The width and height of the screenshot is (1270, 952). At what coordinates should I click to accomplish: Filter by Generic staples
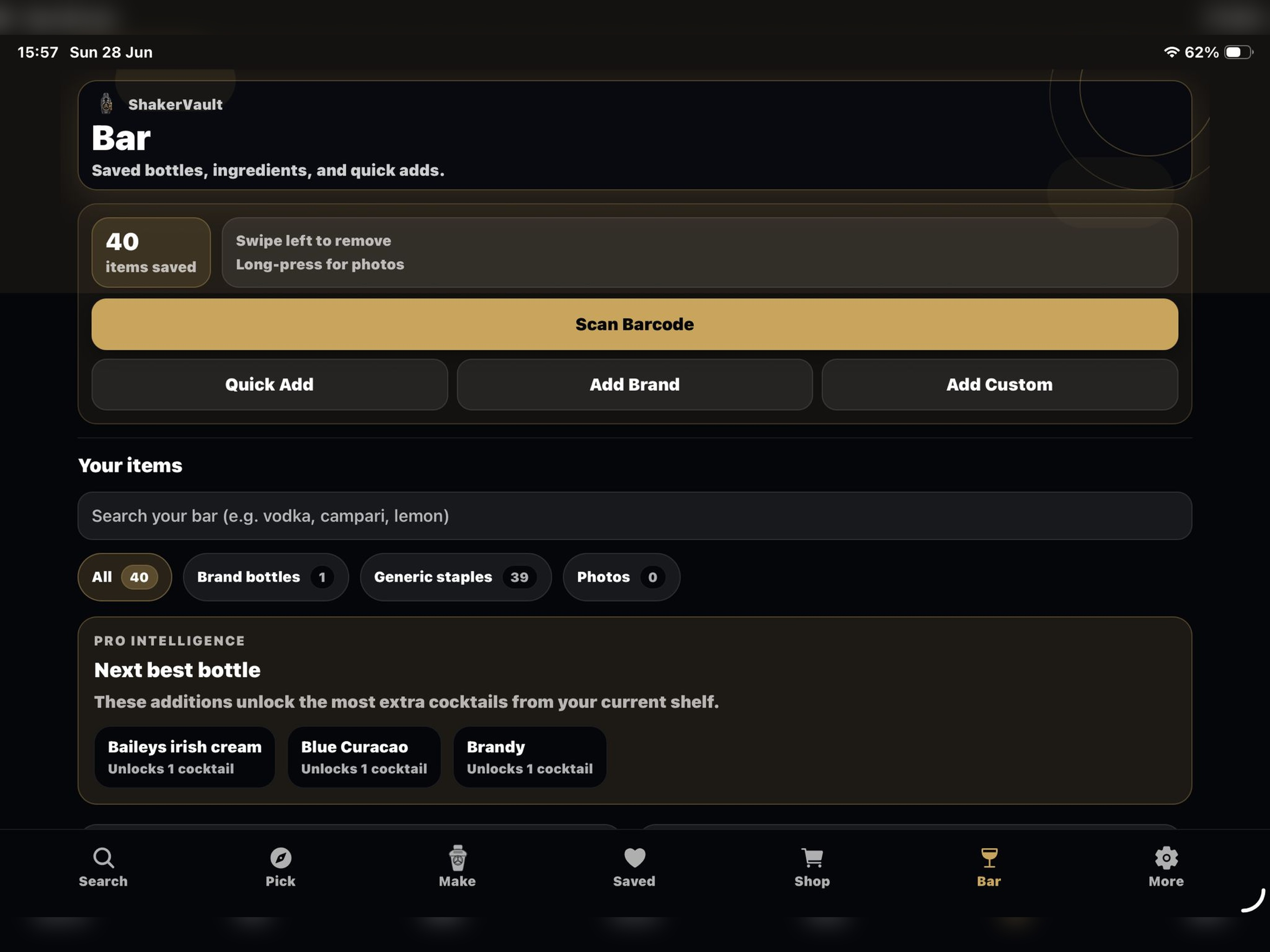tap(455, 577)
